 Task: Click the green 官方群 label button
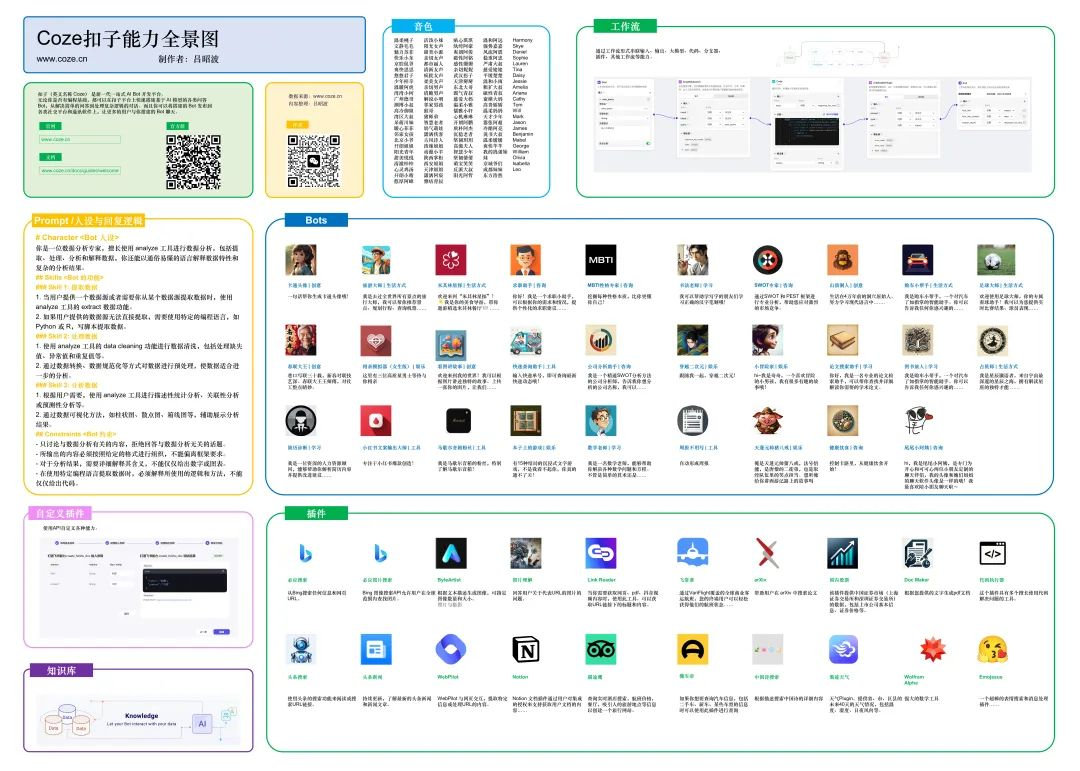pos(177,126)
